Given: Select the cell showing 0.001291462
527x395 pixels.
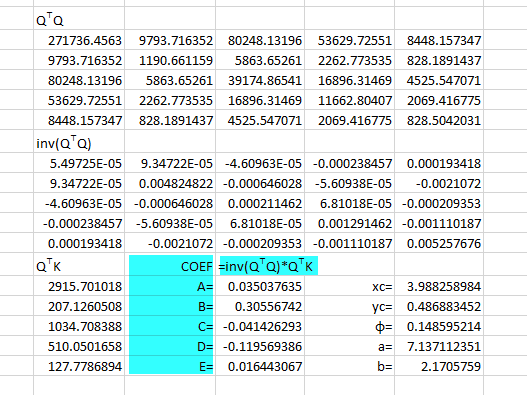Looking at the screenshot, I should click(x=350, y=224).
